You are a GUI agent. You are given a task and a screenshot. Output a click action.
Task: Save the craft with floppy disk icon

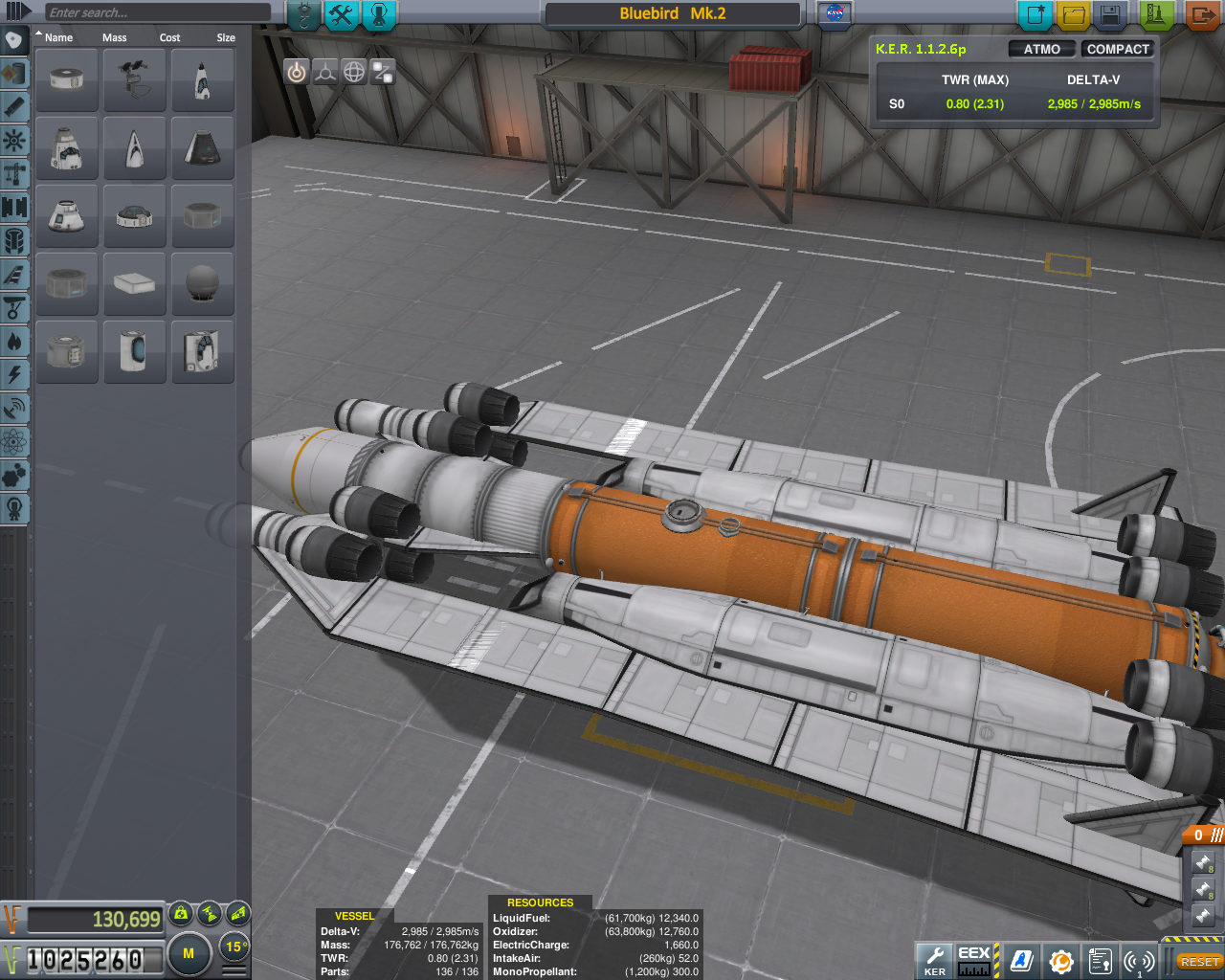point(1110,15)
